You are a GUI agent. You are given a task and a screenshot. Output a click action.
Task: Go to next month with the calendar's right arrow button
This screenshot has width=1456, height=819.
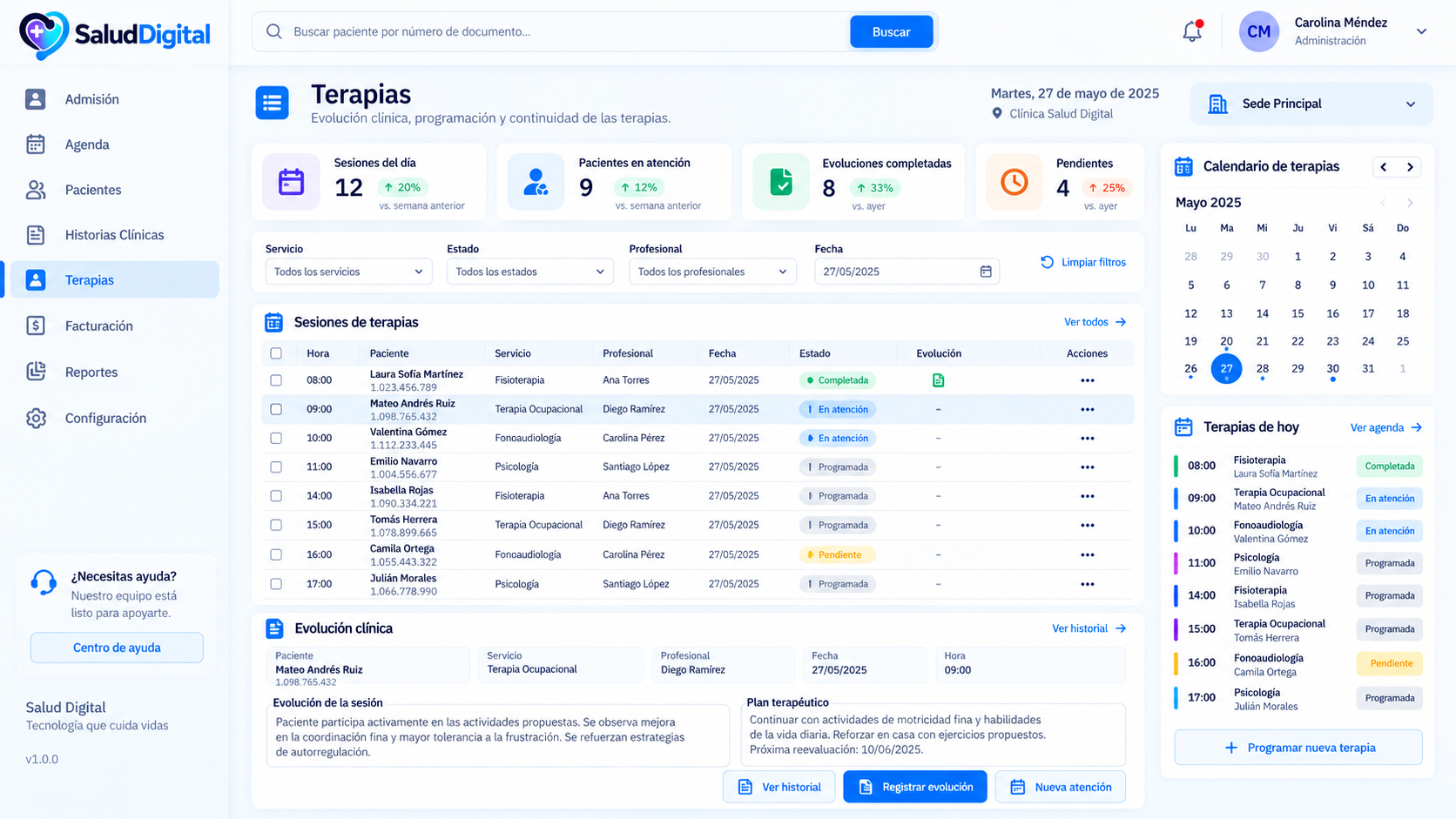coord(1410,167)
